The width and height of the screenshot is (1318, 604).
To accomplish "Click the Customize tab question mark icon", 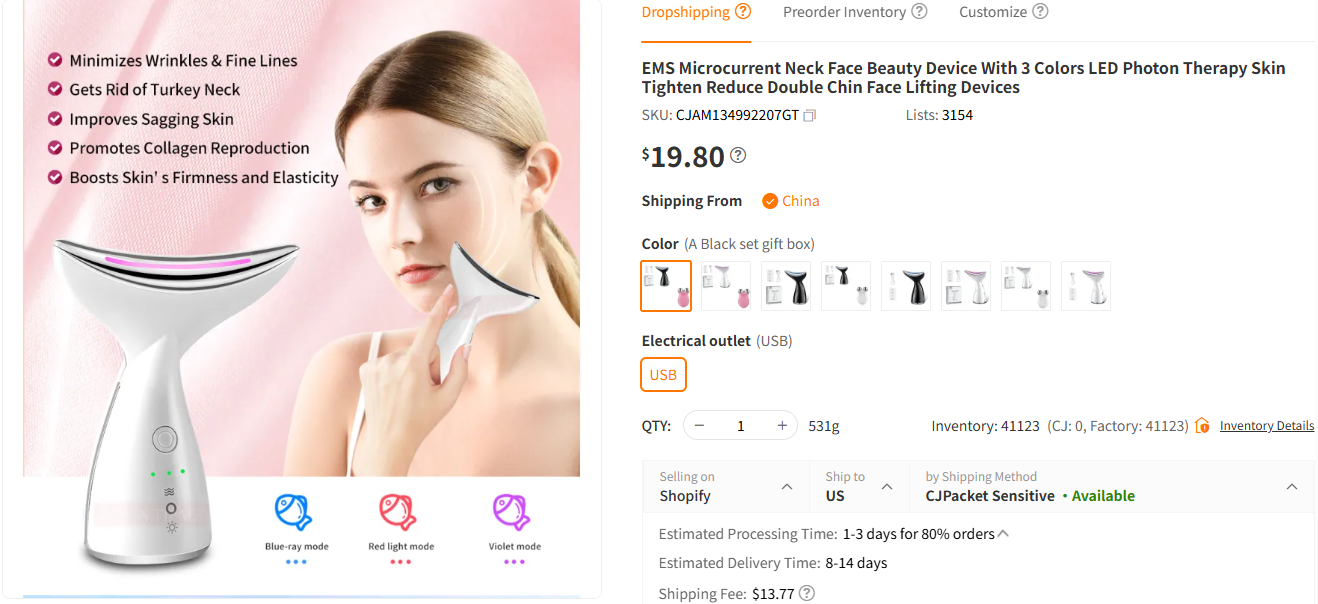I will (1040, 11).
